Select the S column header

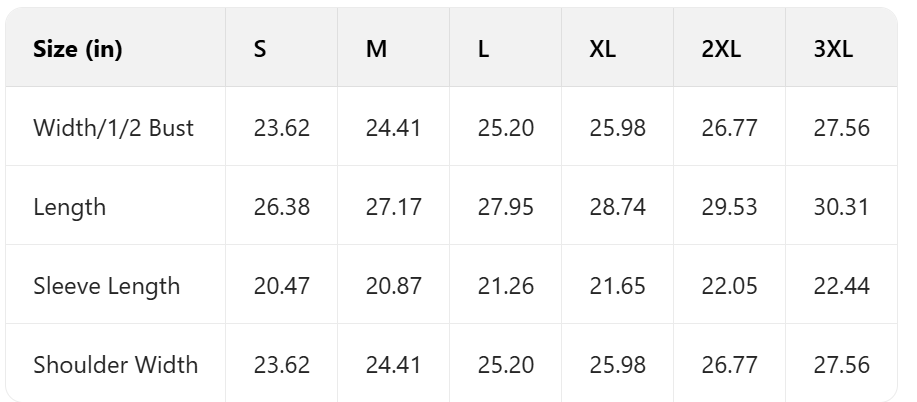[x=260, y=49]
